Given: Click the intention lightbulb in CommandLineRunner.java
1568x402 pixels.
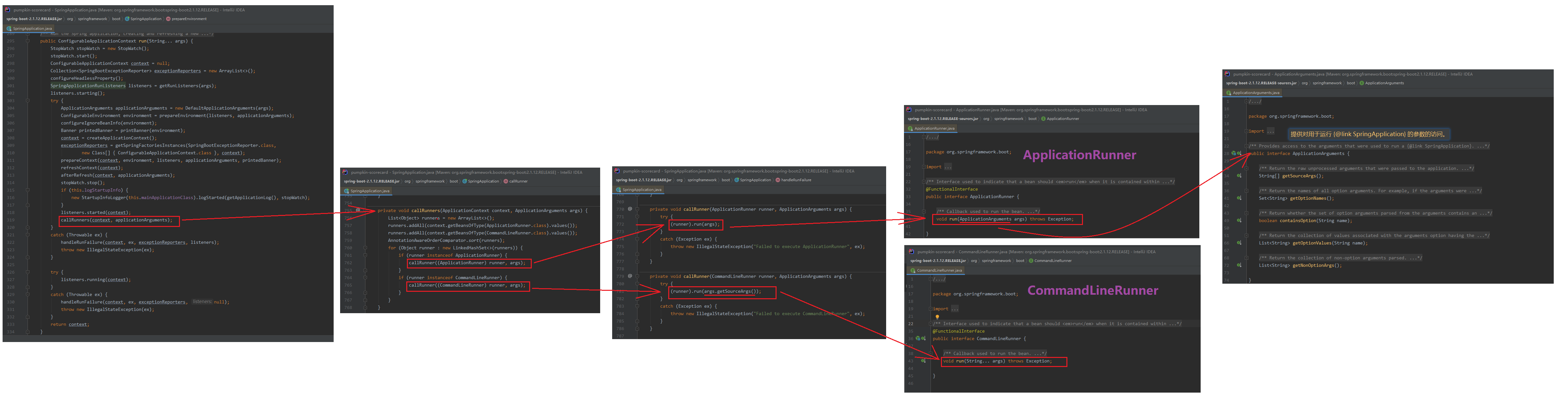Looking at the screenshot, I should (937, 317).
